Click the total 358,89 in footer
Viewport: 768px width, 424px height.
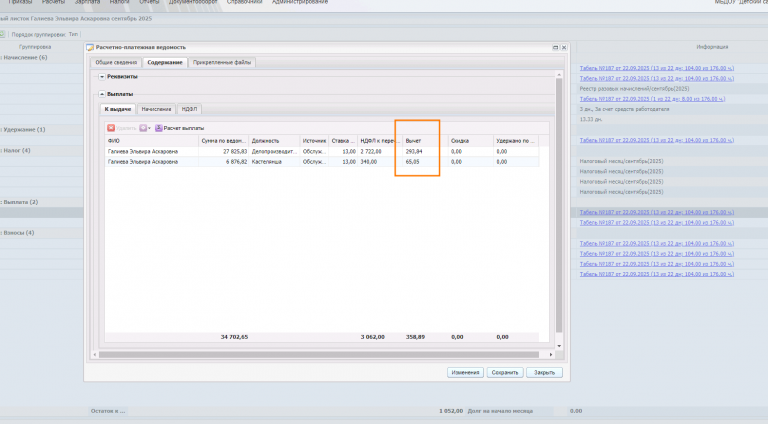[x=415, y=337]
